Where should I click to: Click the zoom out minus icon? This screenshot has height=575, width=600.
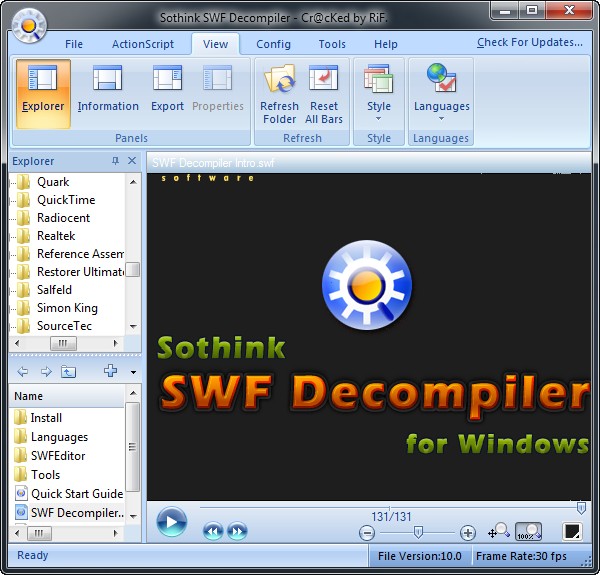pos(367,533)
